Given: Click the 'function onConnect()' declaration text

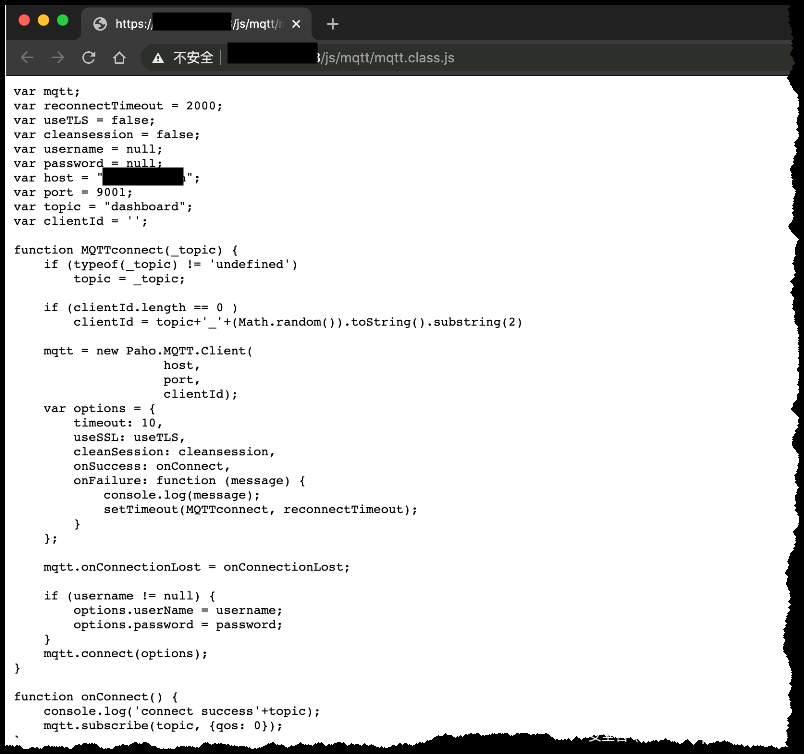Looking at the screenshot, I should (x=96, y=696).
